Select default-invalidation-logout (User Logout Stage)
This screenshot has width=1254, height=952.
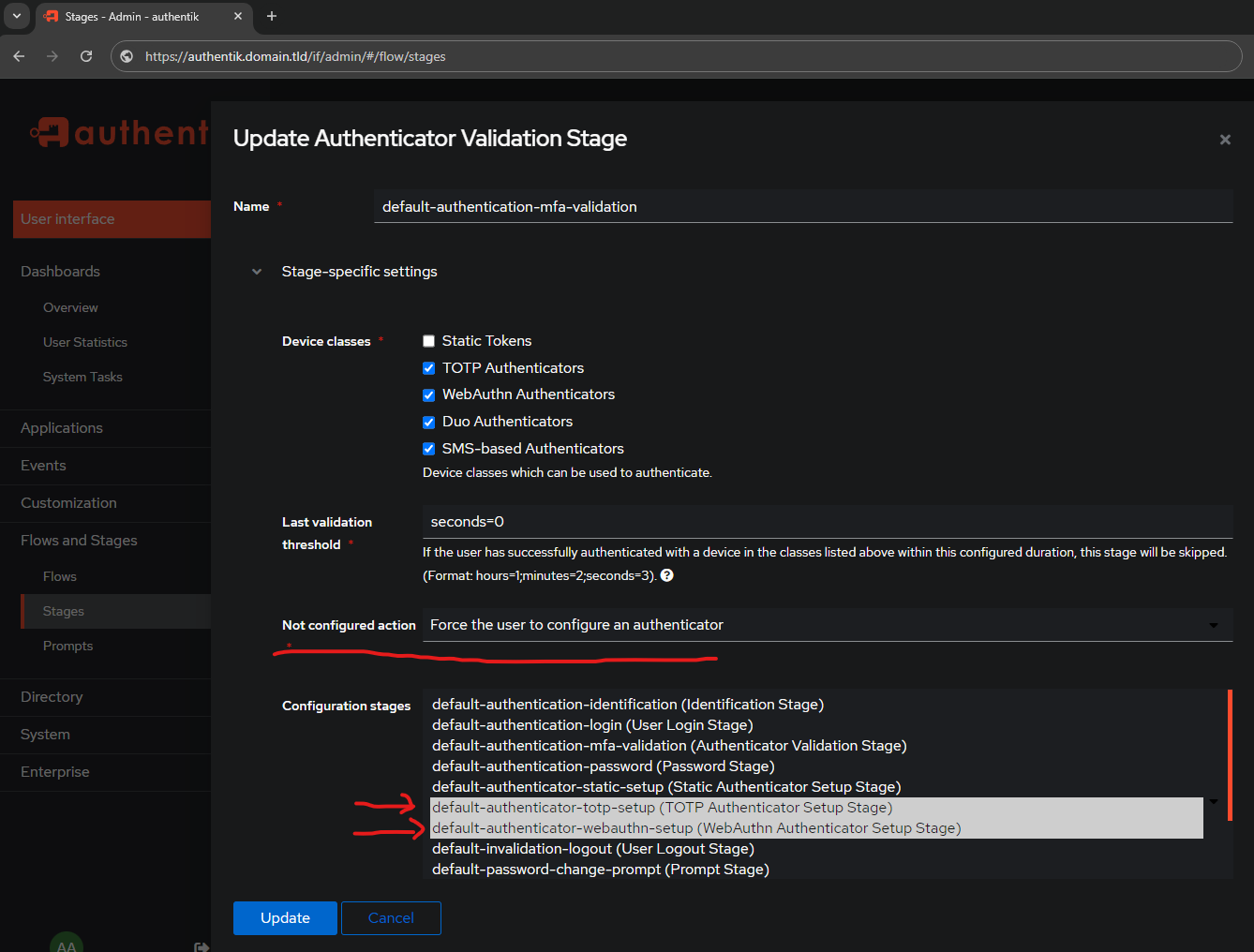click(816, 849)
